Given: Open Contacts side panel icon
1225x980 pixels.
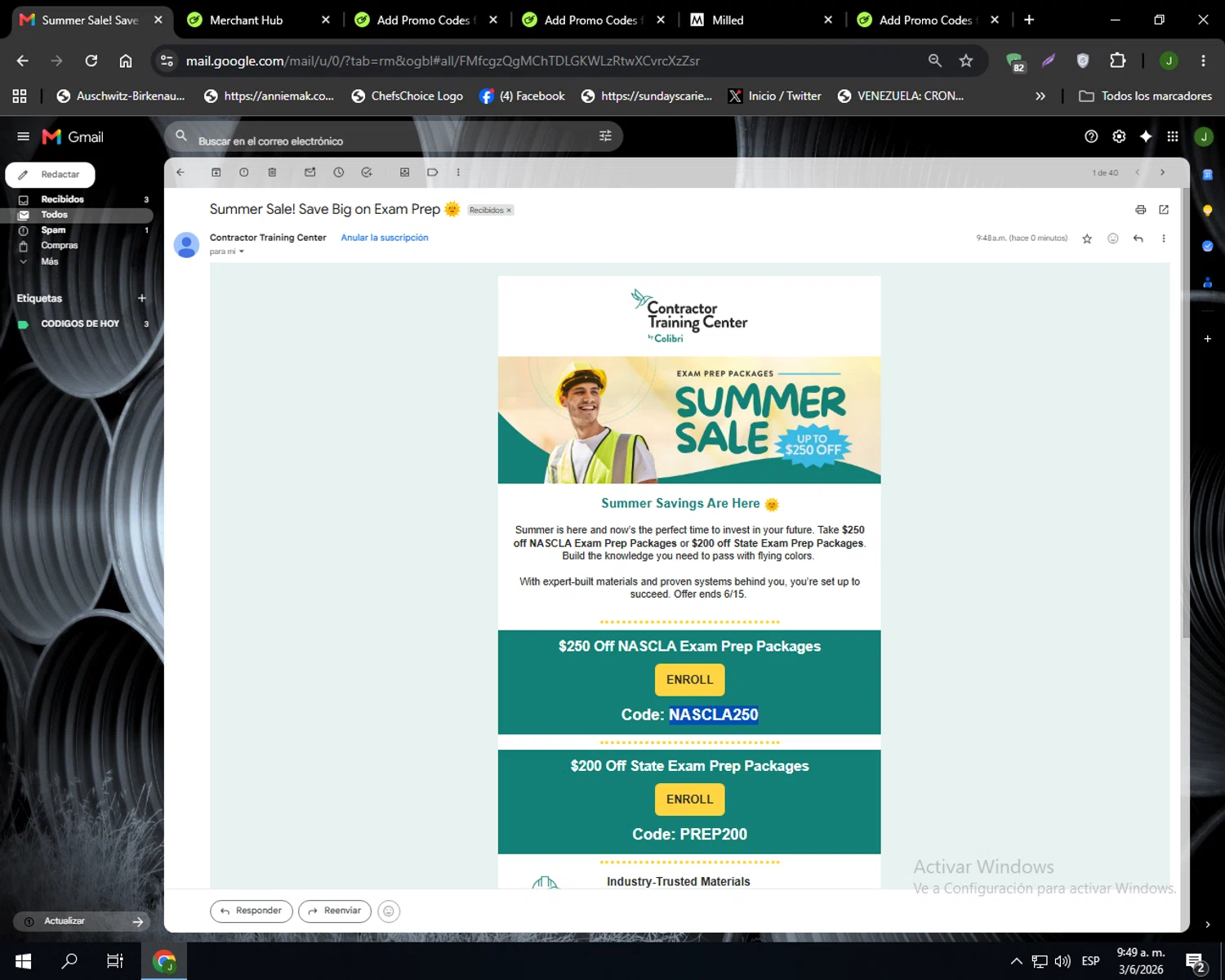Looking at the screenshot, I should 1207,283.
